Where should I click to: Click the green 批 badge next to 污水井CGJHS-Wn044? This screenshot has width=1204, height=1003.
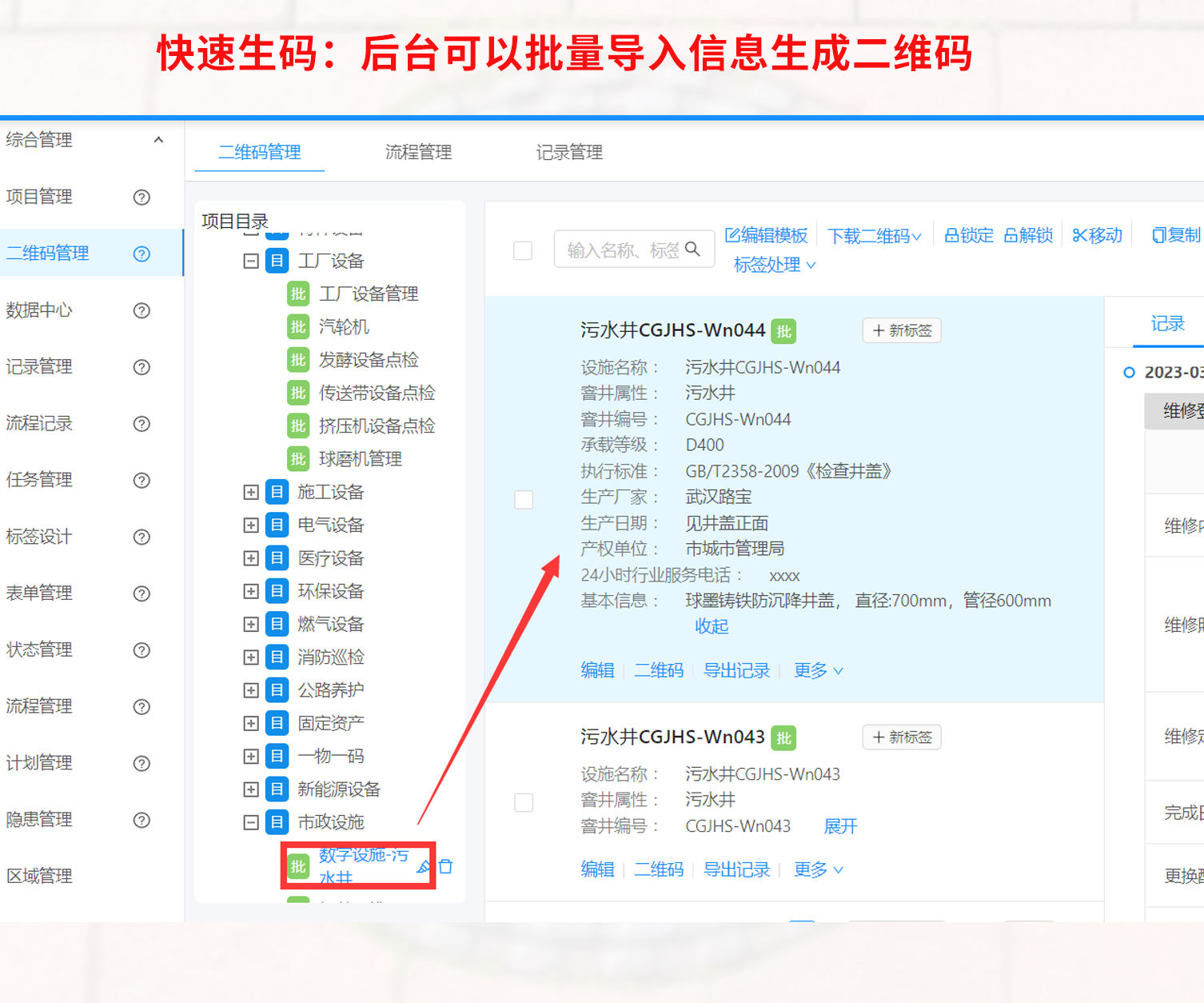tap(783, 330)
